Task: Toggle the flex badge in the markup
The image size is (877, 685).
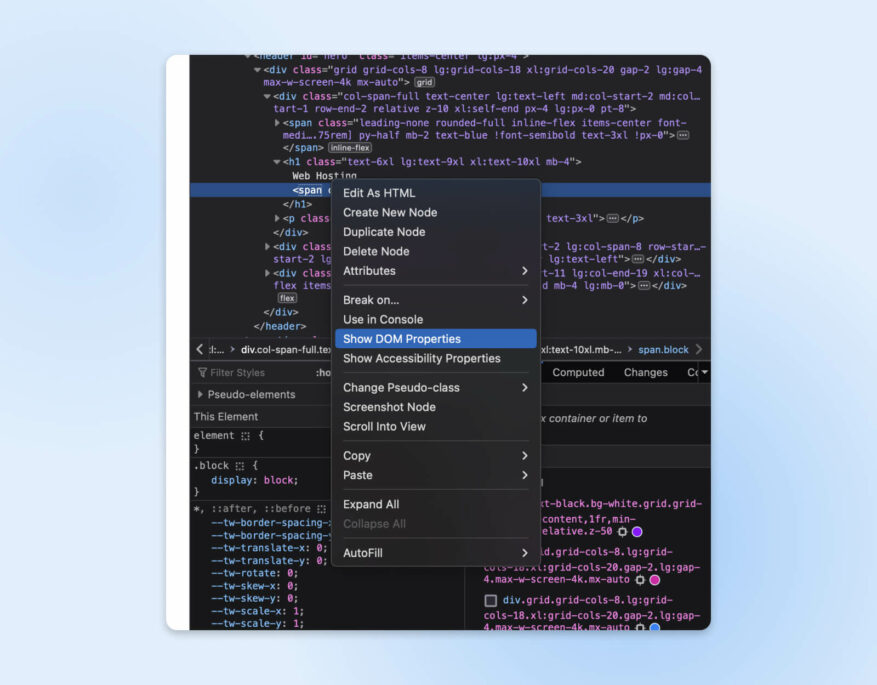Action: tap(286, 297)
